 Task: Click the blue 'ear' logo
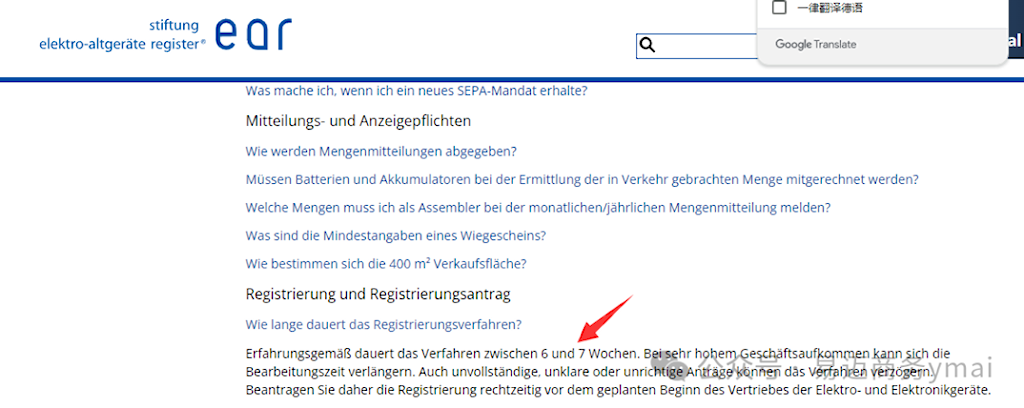(256, 33)
